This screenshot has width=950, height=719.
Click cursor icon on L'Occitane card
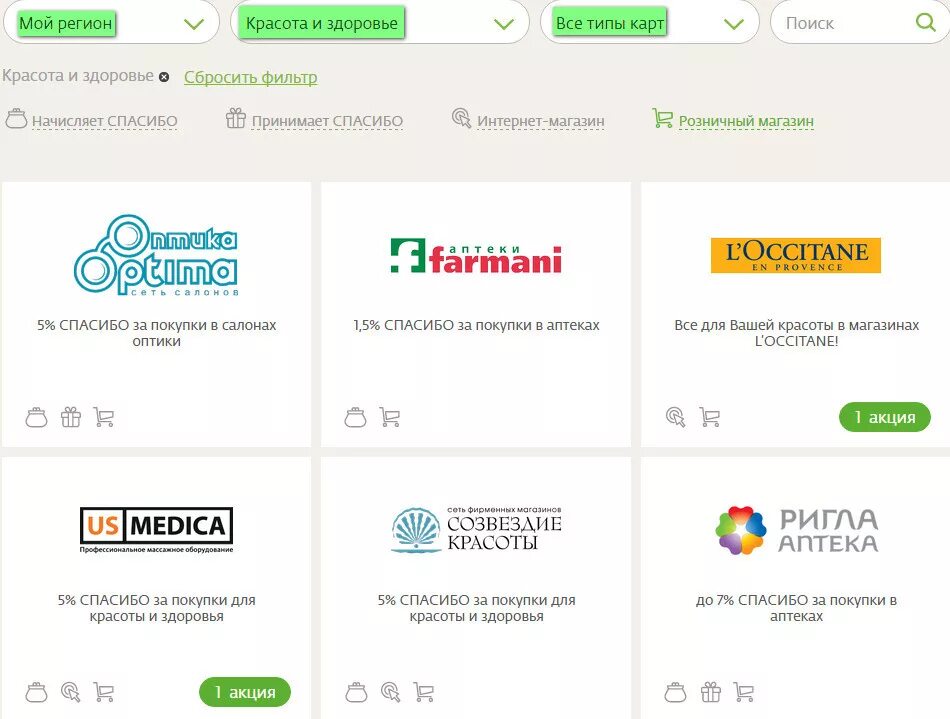(676, 417)
